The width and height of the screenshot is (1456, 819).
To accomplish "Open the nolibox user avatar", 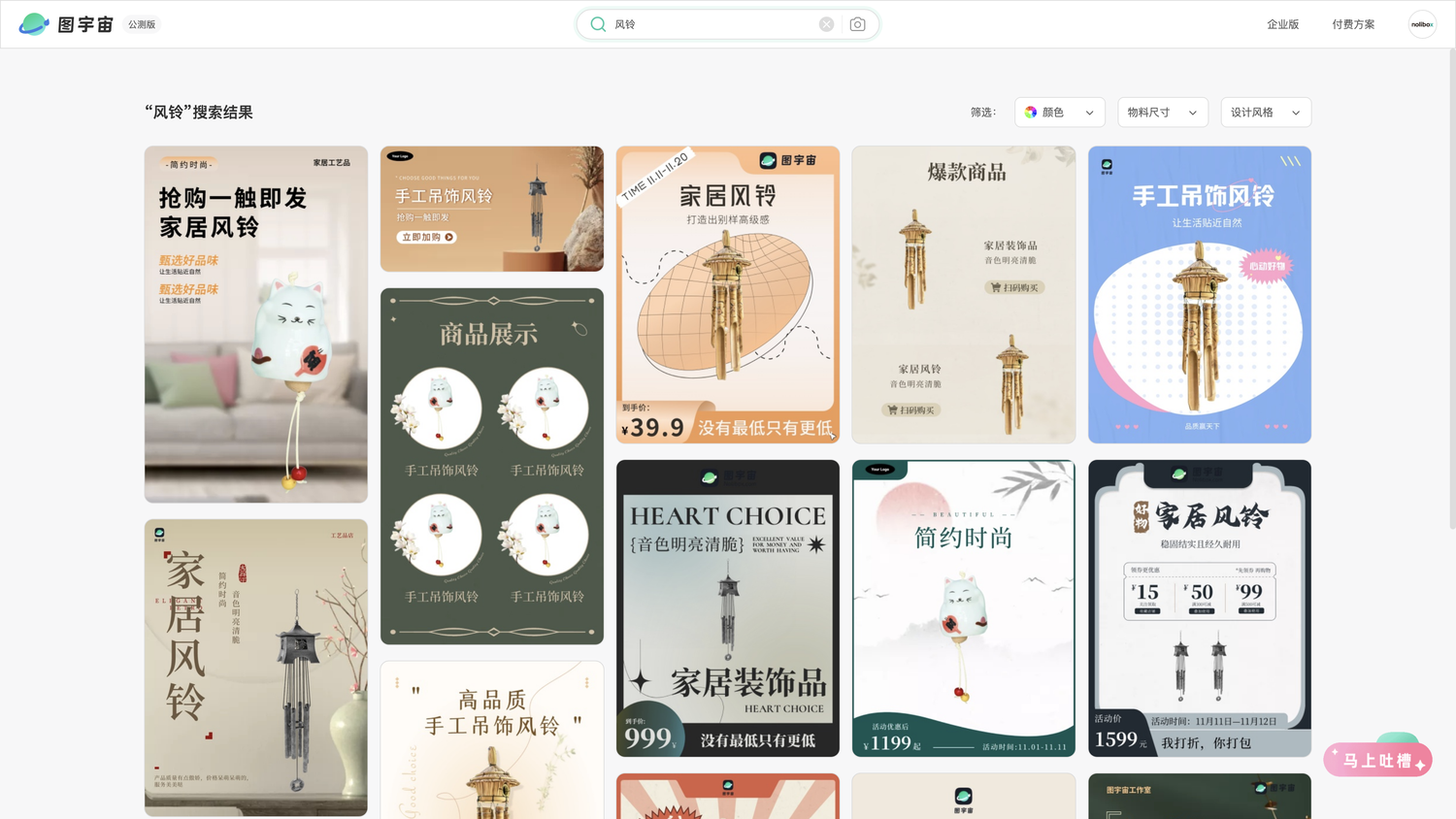I will [x=1422, y=24].
